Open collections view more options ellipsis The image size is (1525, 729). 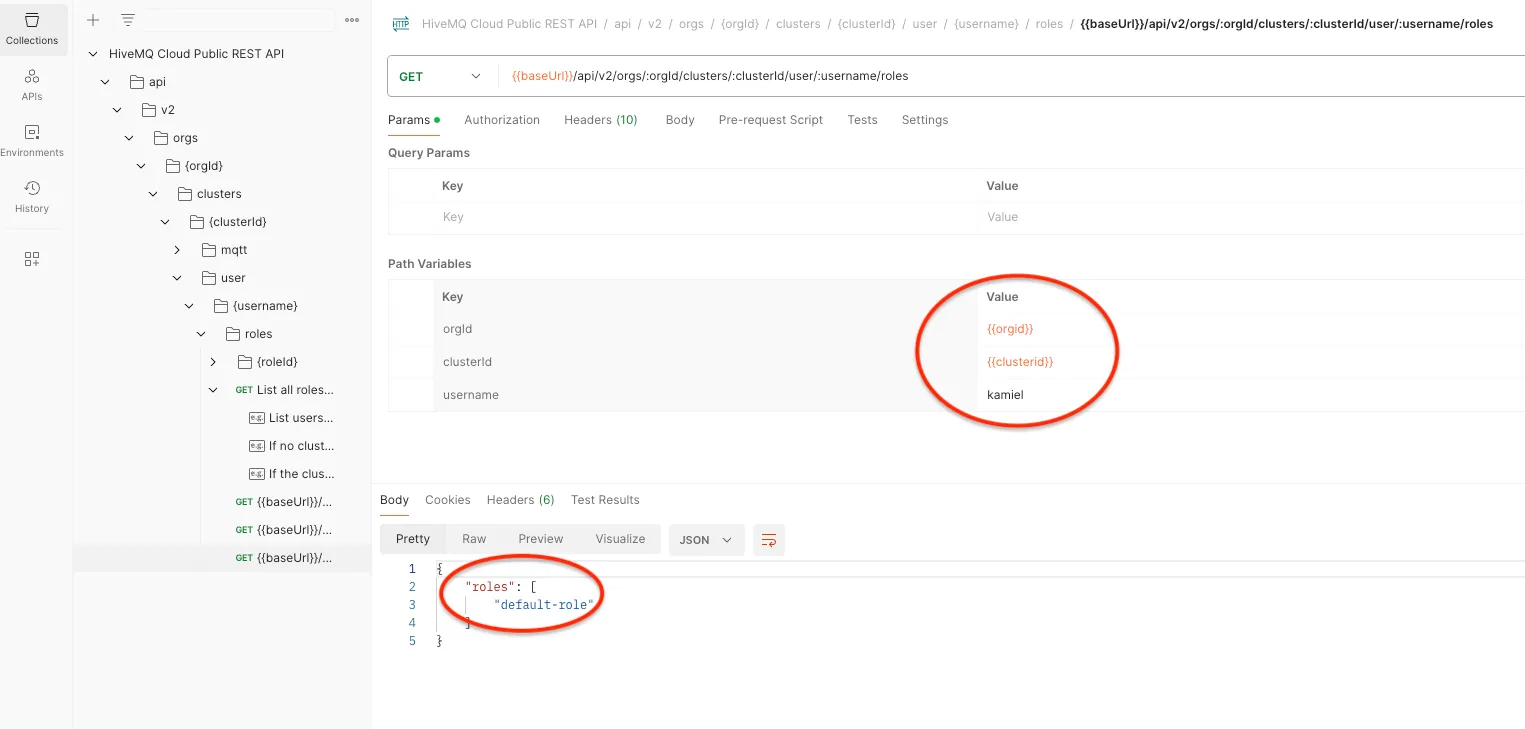pos(352,20)
